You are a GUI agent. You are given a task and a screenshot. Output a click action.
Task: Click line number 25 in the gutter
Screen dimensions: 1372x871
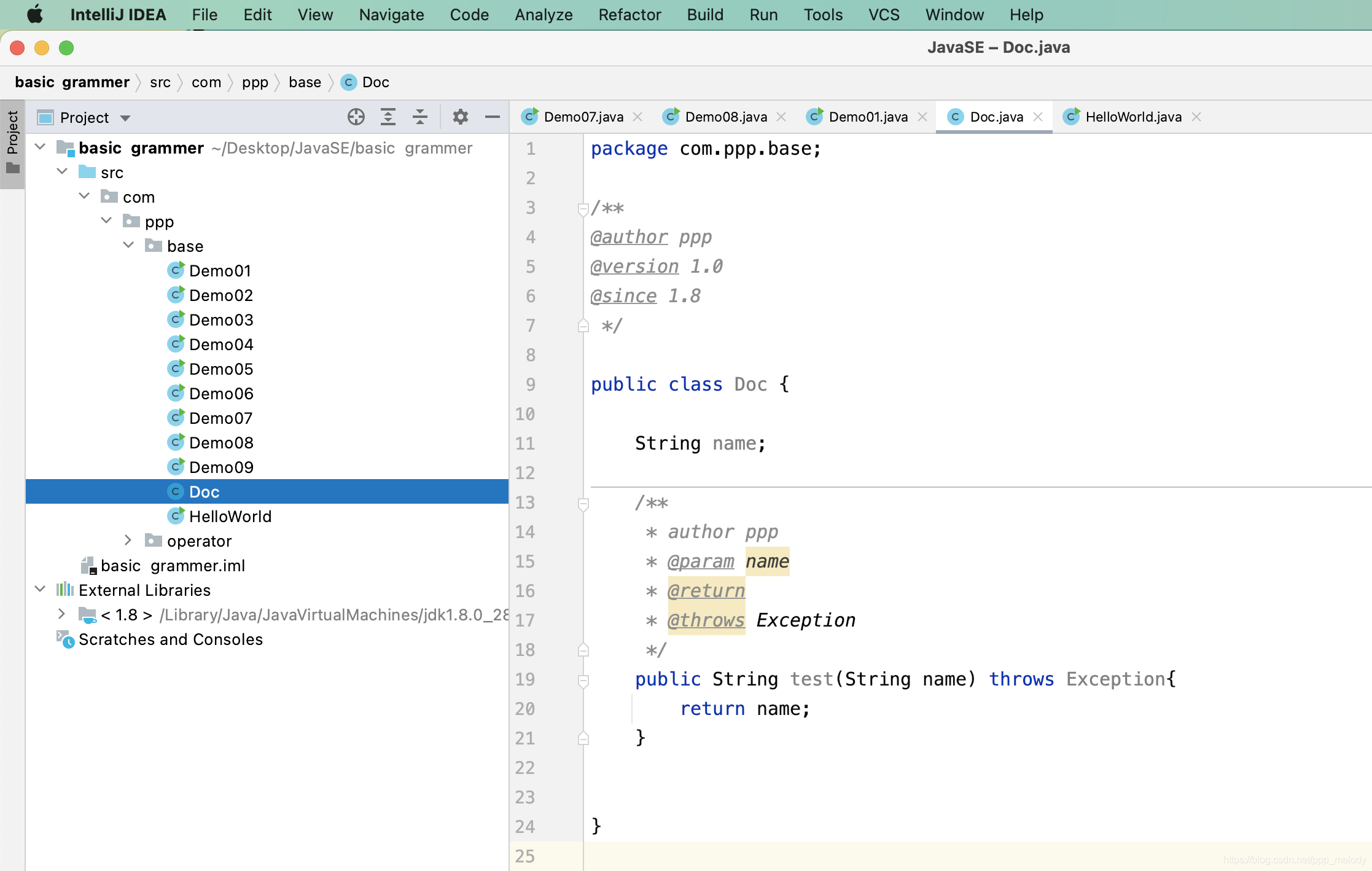(x=525, y=856)
